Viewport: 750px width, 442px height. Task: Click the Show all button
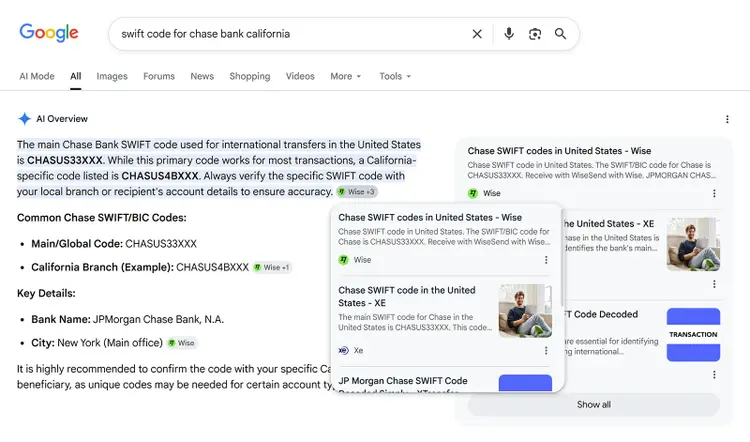[x=594, y=405]
